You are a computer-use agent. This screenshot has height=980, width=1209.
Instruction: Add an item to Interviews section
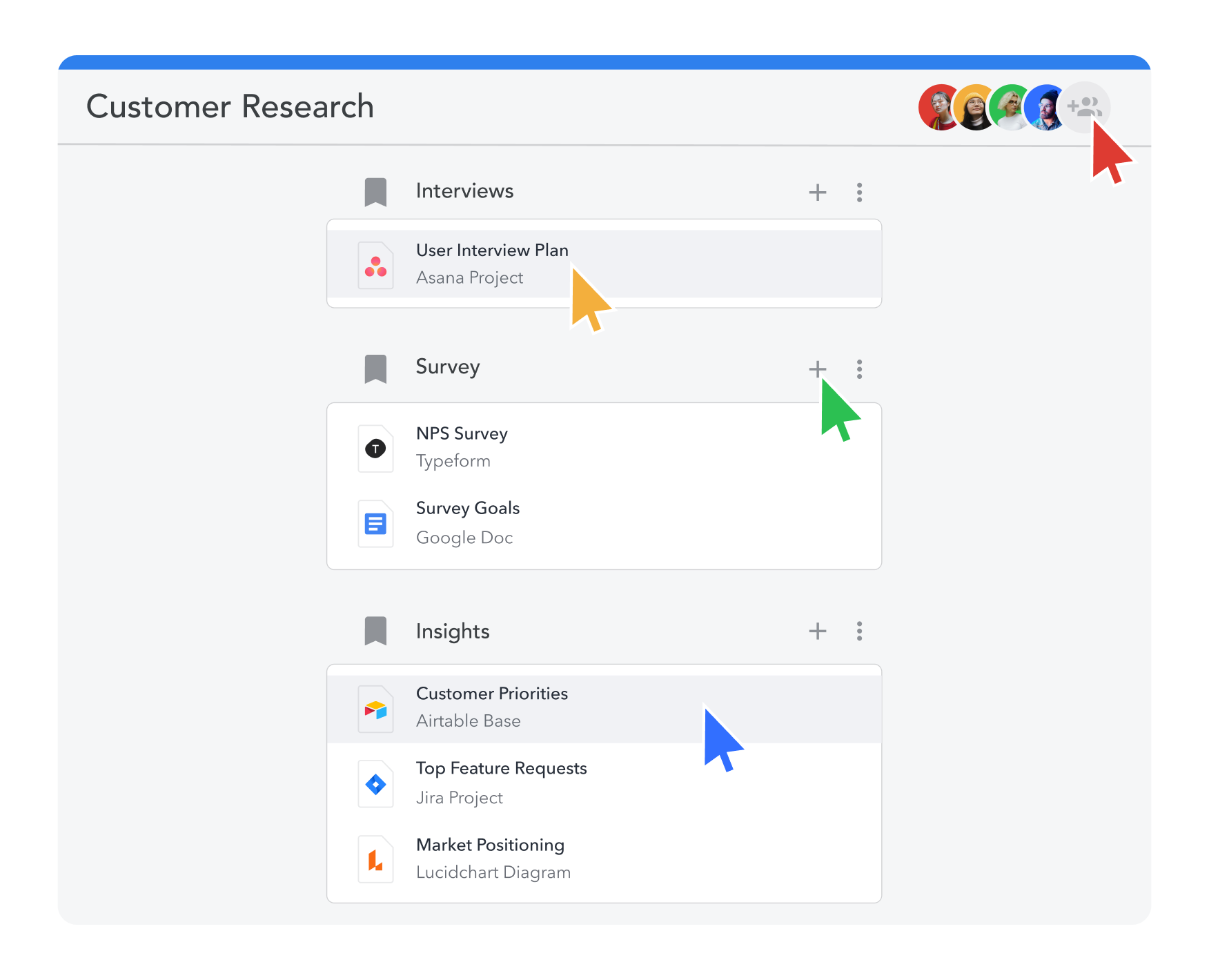coord(818,192)
